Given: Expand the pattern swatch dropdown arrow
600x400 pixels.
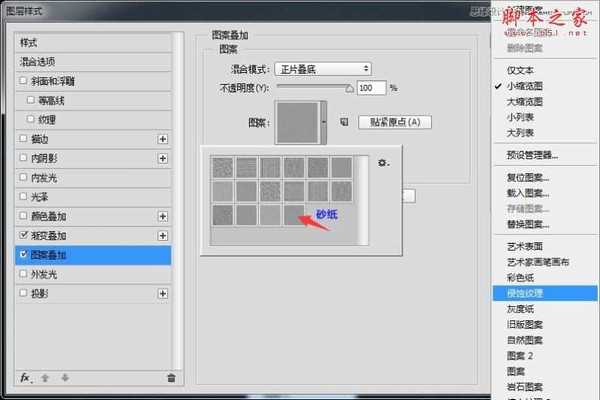Looking at the screenshot, I should pyautogui.click(x=323, y=123).
